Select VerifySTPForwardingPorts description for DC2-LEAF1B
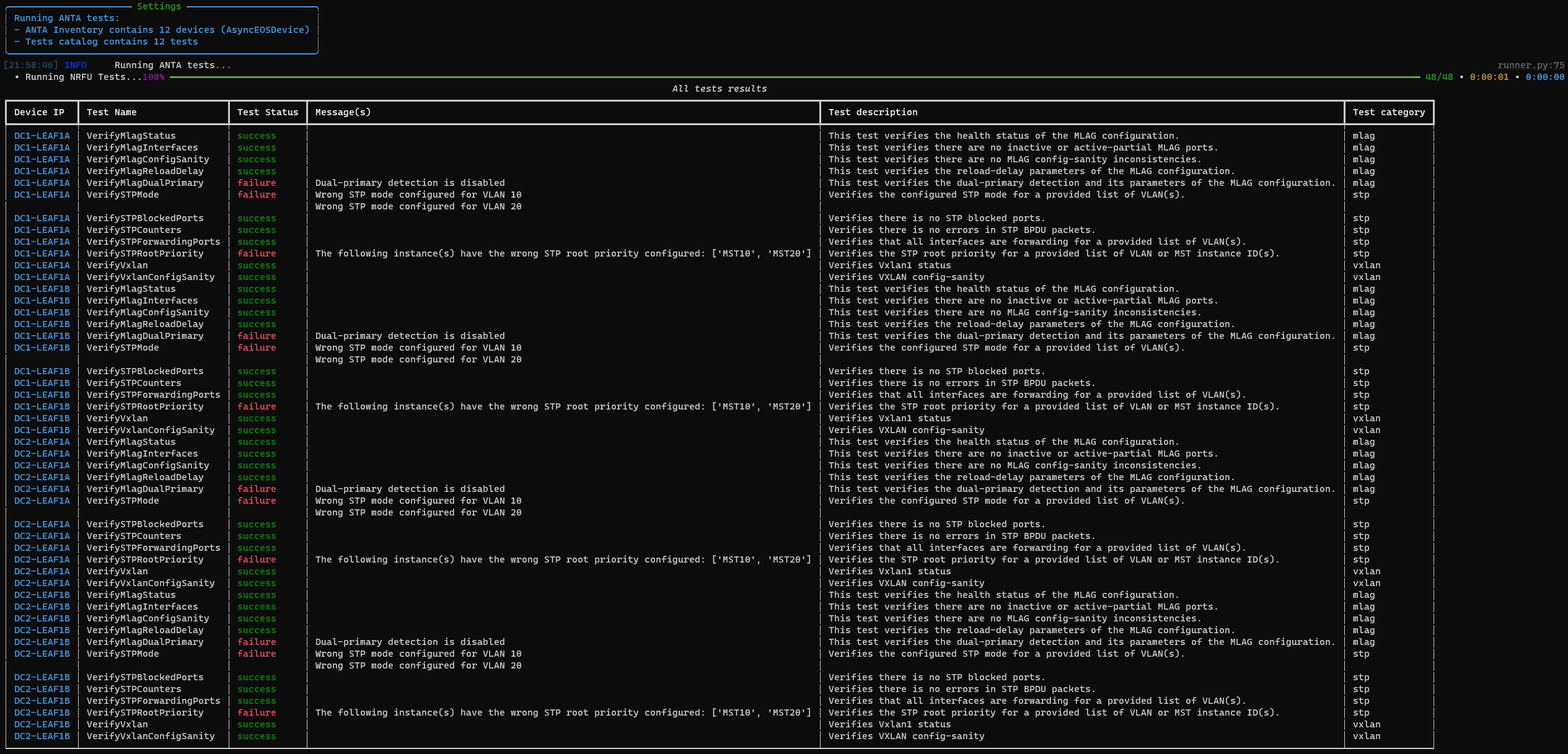 [1037, 701]
